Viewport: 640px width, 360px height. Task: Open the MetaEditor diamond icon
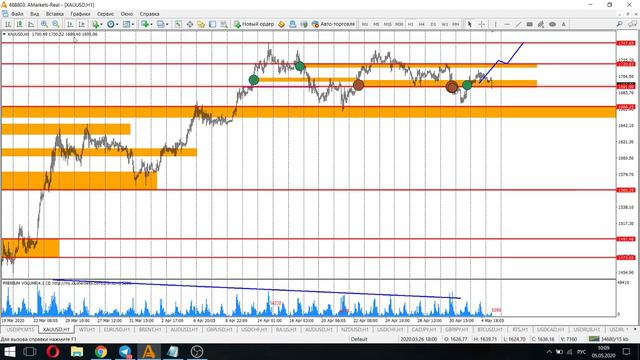pos(281,24)
